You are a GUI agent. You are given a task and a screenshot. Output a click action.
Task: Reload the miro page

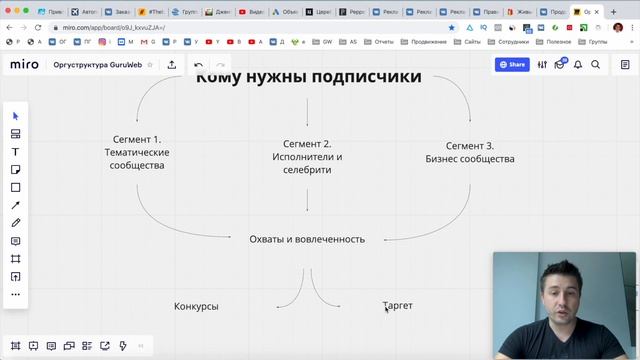coord(38,27)
